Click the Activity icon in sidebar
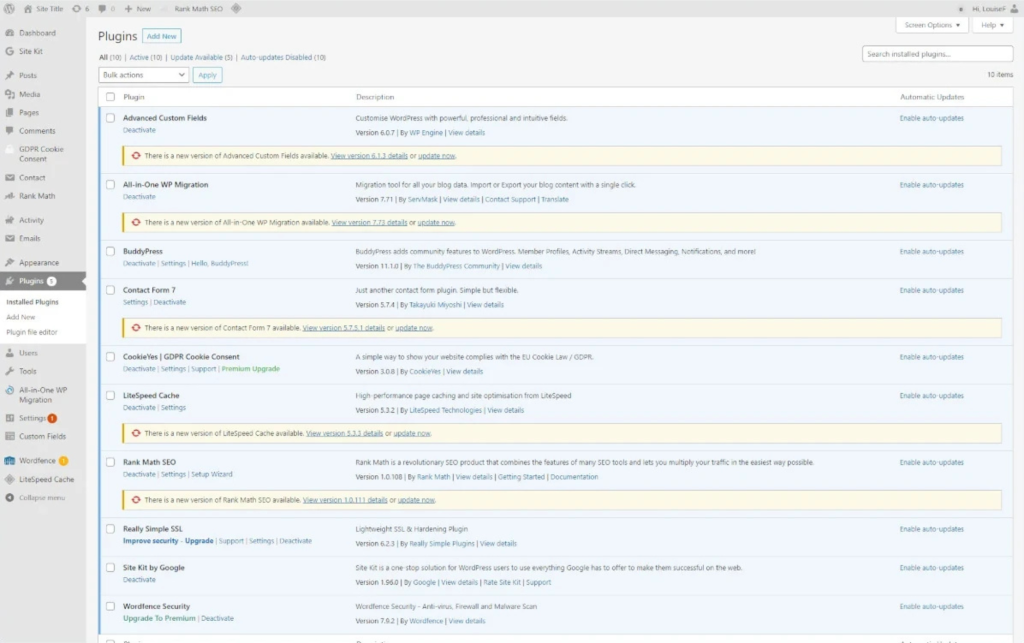The image size is (1024, 643). (x=10, y=220)
